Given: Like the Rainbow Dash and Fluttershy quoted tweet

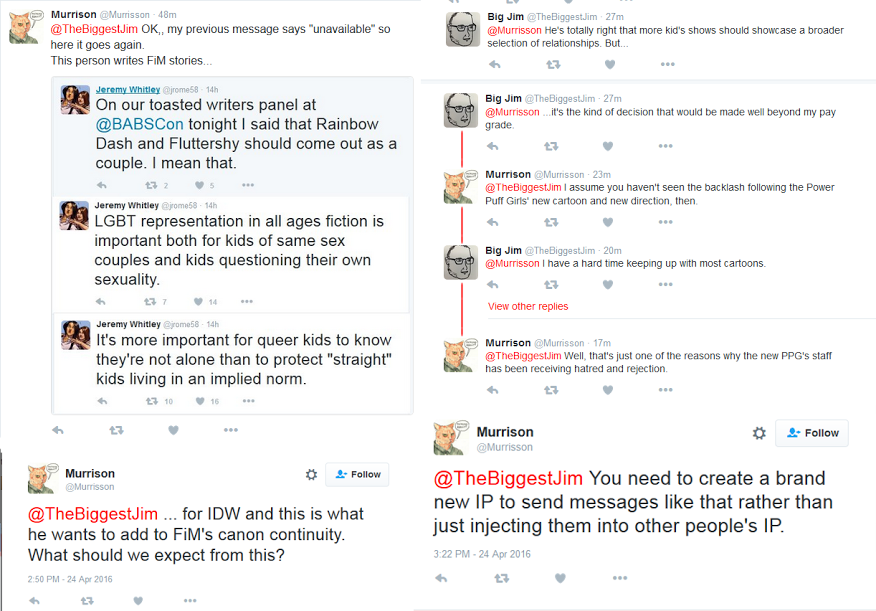Looking at the screenshot, I should pyautogui.click(x=198, y=185).
